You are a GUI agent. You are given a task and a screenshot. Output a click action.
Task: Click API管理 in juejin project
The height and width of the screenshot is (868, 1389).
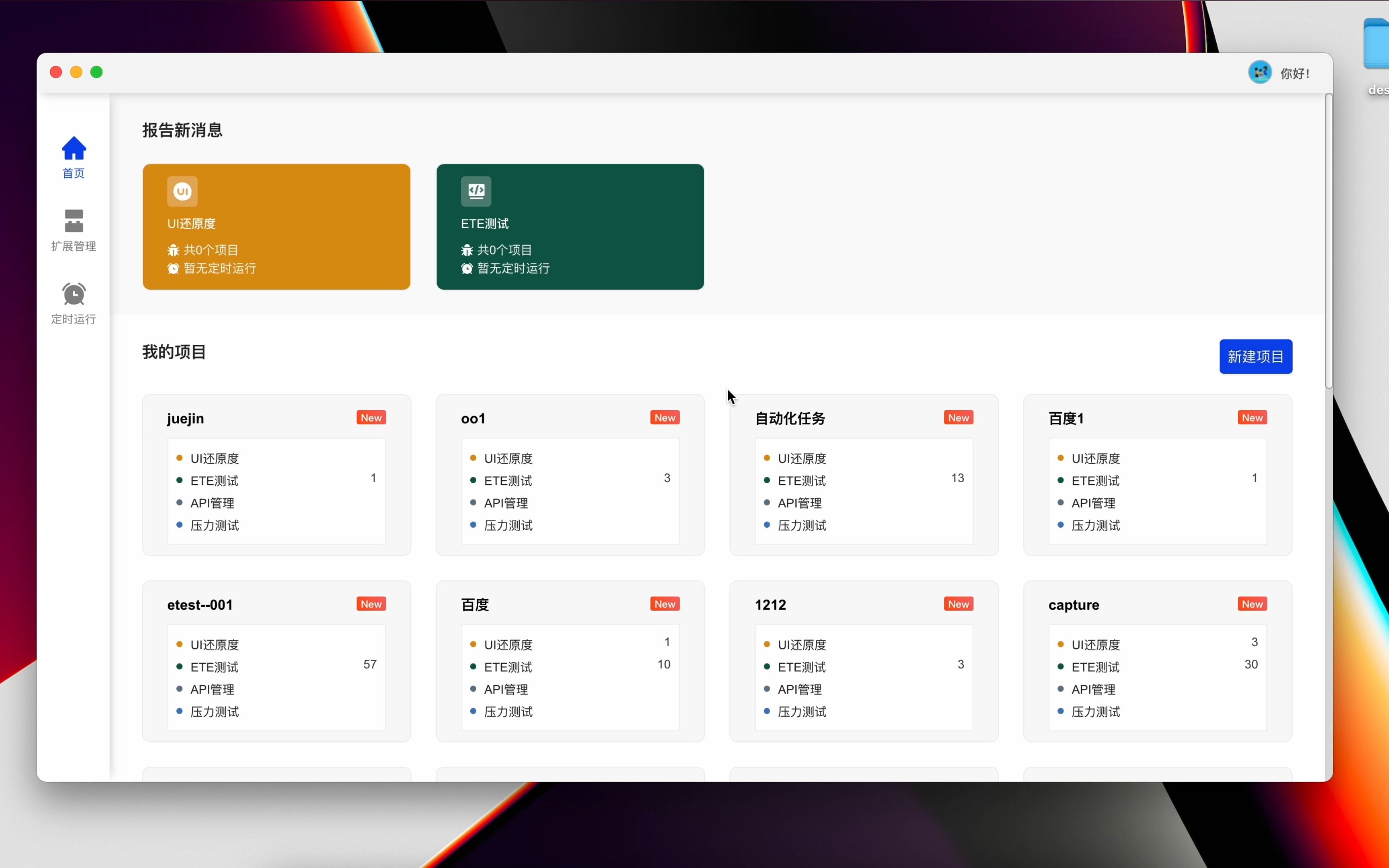point(212,504)
